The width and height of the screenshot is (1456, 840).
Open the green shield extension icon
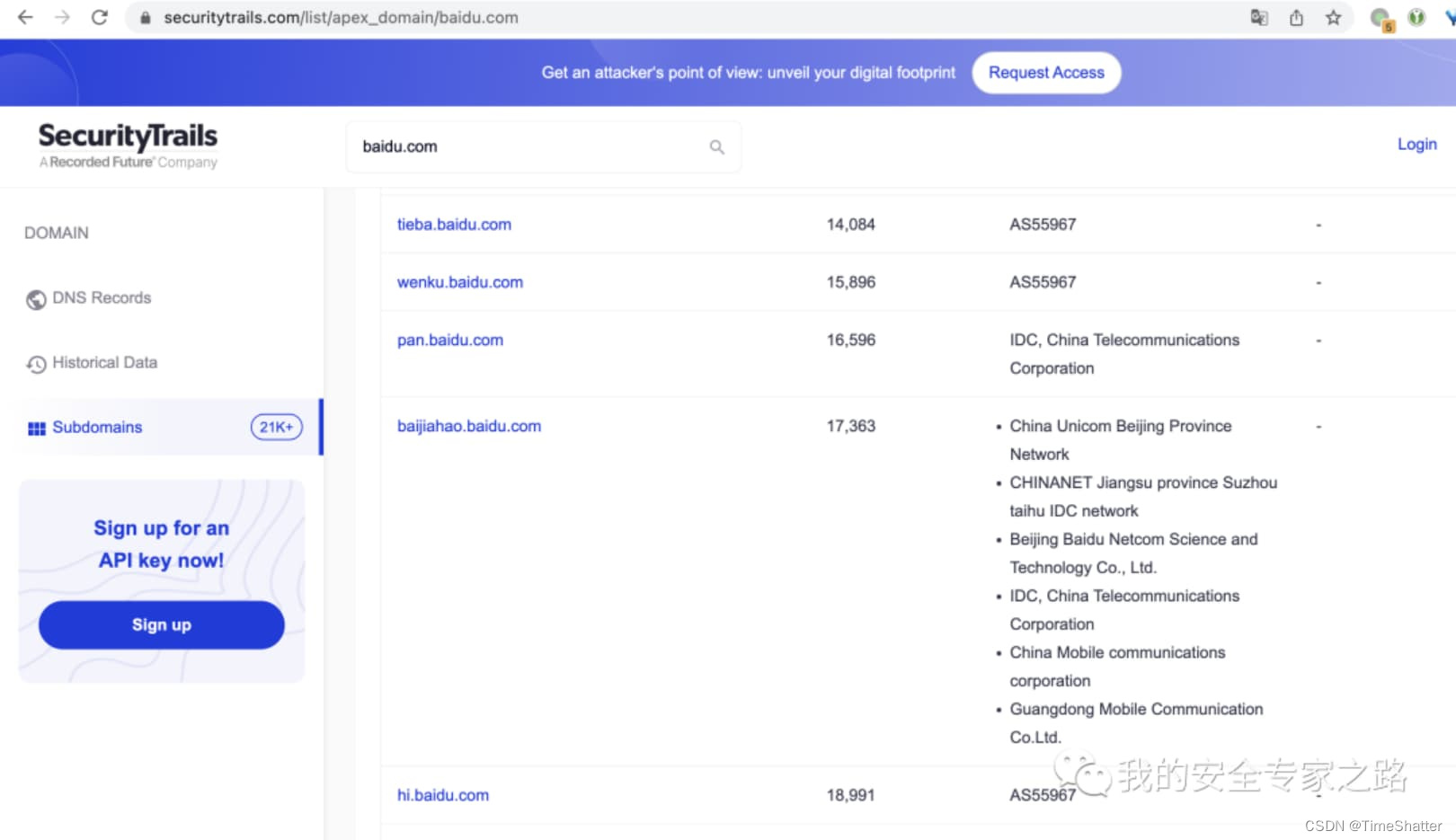coord(1416,17)
